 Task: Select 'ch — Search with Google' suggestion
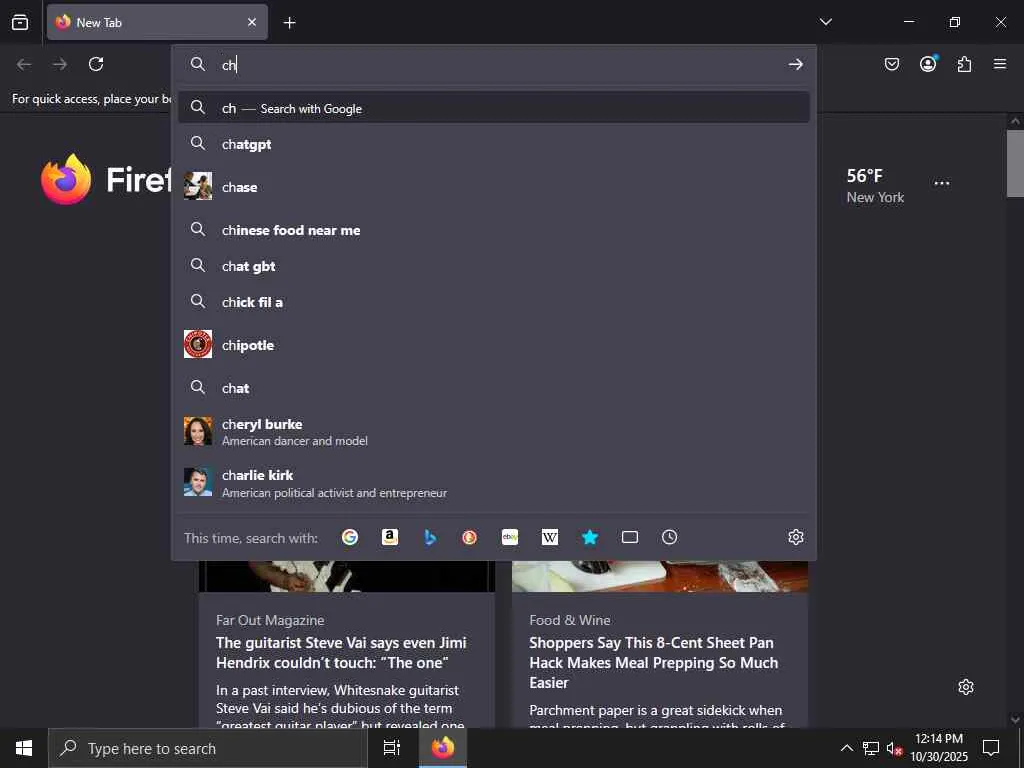click(x=494, y=108)
